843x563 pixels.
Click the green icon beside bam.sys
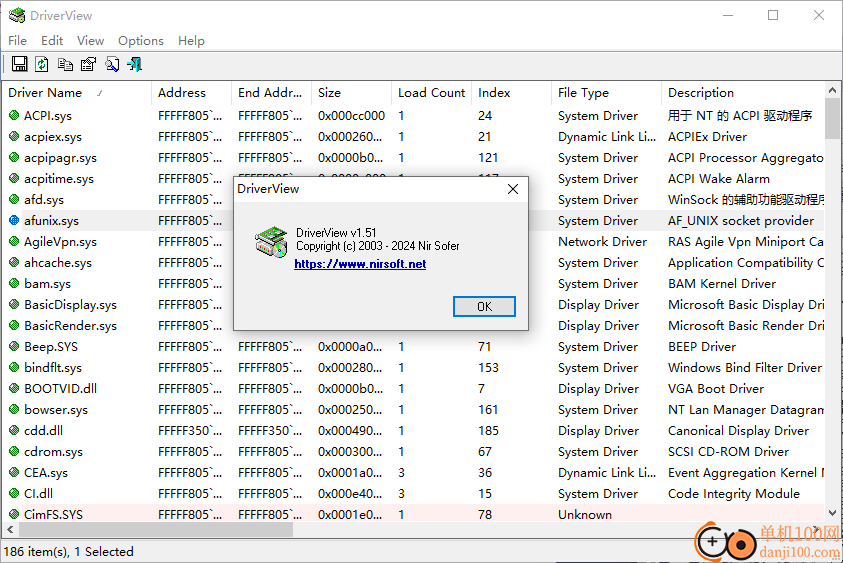[x=14, y=283]
